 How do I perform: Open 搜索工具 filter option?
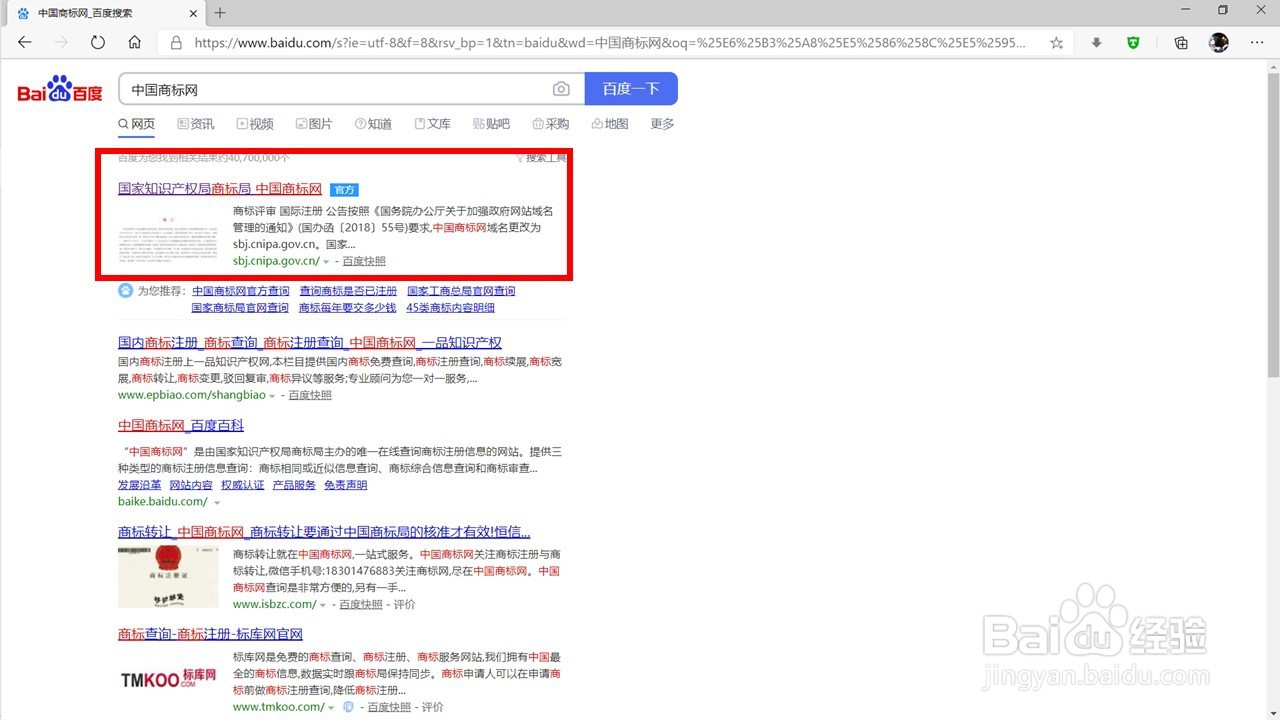[541, 158]
